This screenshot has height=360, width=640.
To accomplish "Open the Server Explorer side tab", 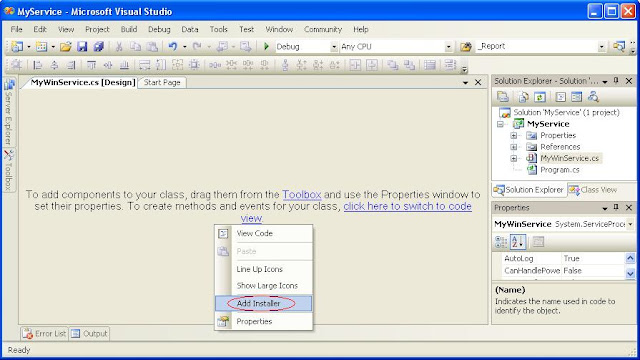I will pyautogui.click(x=9, y=112).
